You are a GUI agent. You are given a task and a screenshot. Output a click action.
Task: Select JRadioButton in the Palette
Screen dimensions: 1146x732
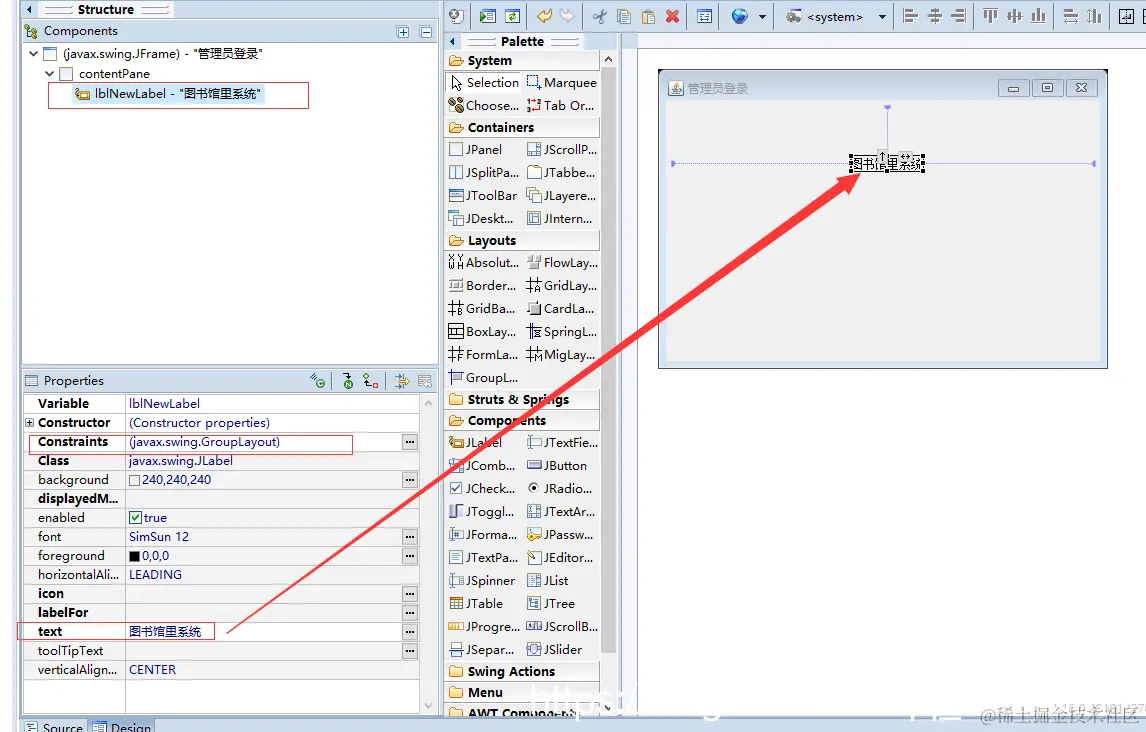tap(560, 488)
